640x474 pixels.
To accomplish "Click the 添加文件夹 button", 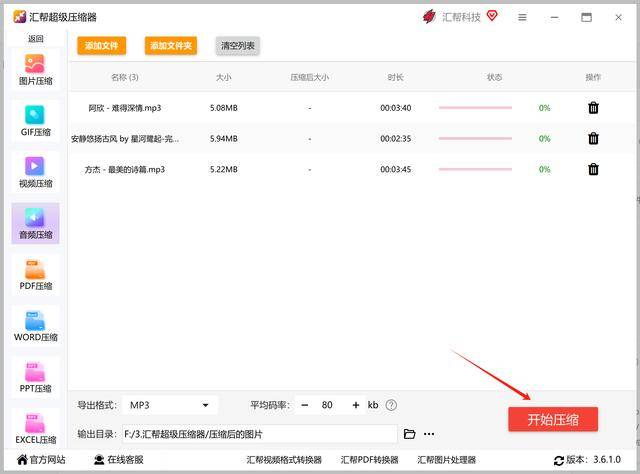I will [x=171, y=46].
